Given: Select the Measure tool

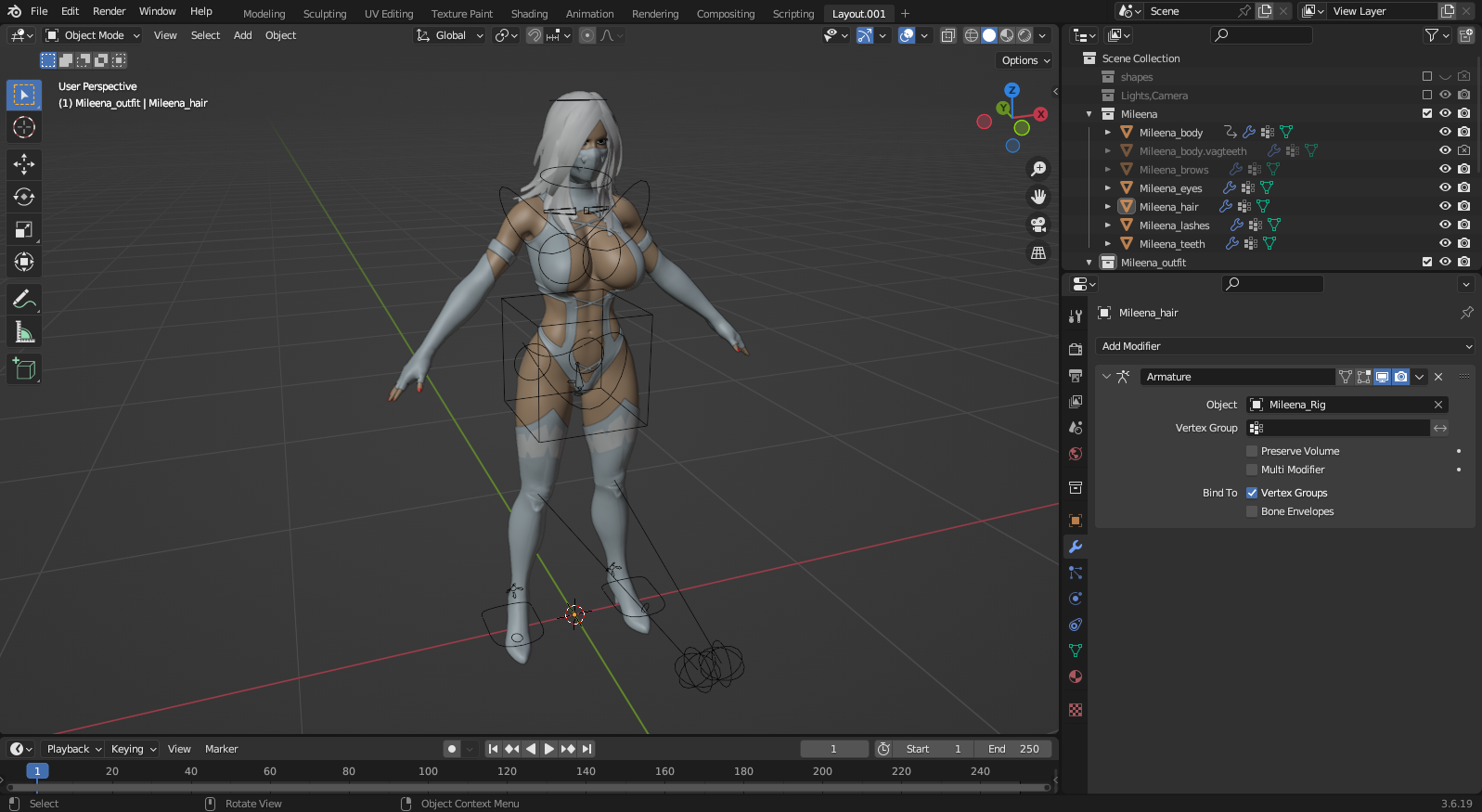Looking at the screenshot, I should [24, 332].
